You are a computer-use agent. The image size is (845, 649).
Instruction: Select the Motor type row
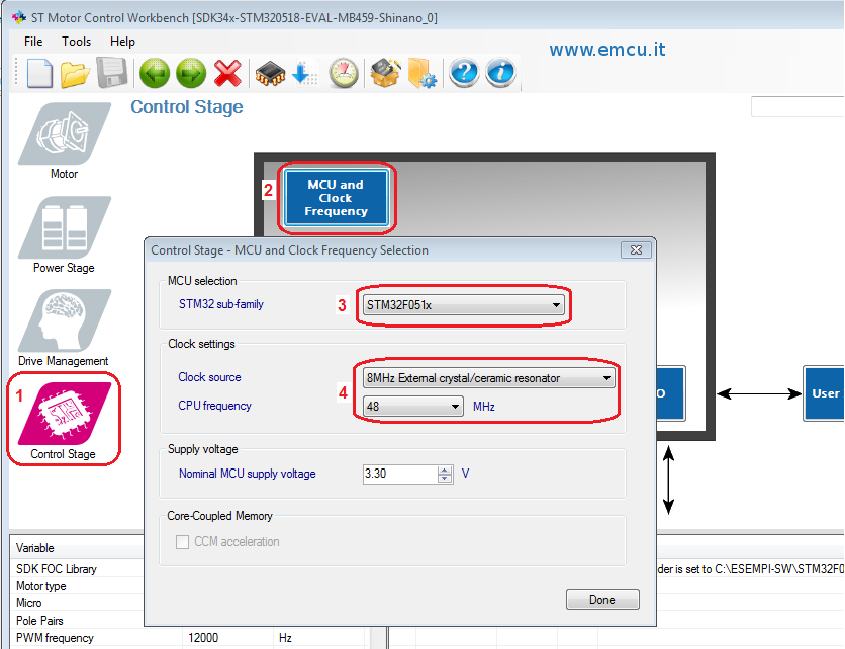click(x=78, y=586)
